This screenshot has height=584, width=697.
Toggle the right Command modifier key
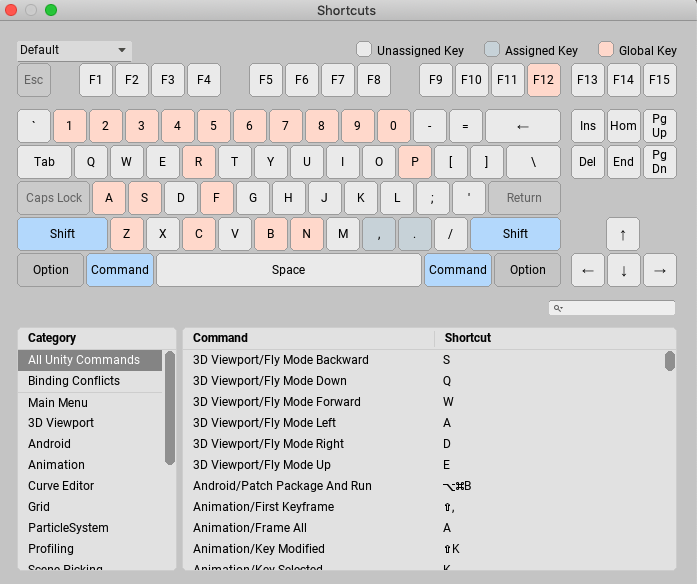pos(458,270)
